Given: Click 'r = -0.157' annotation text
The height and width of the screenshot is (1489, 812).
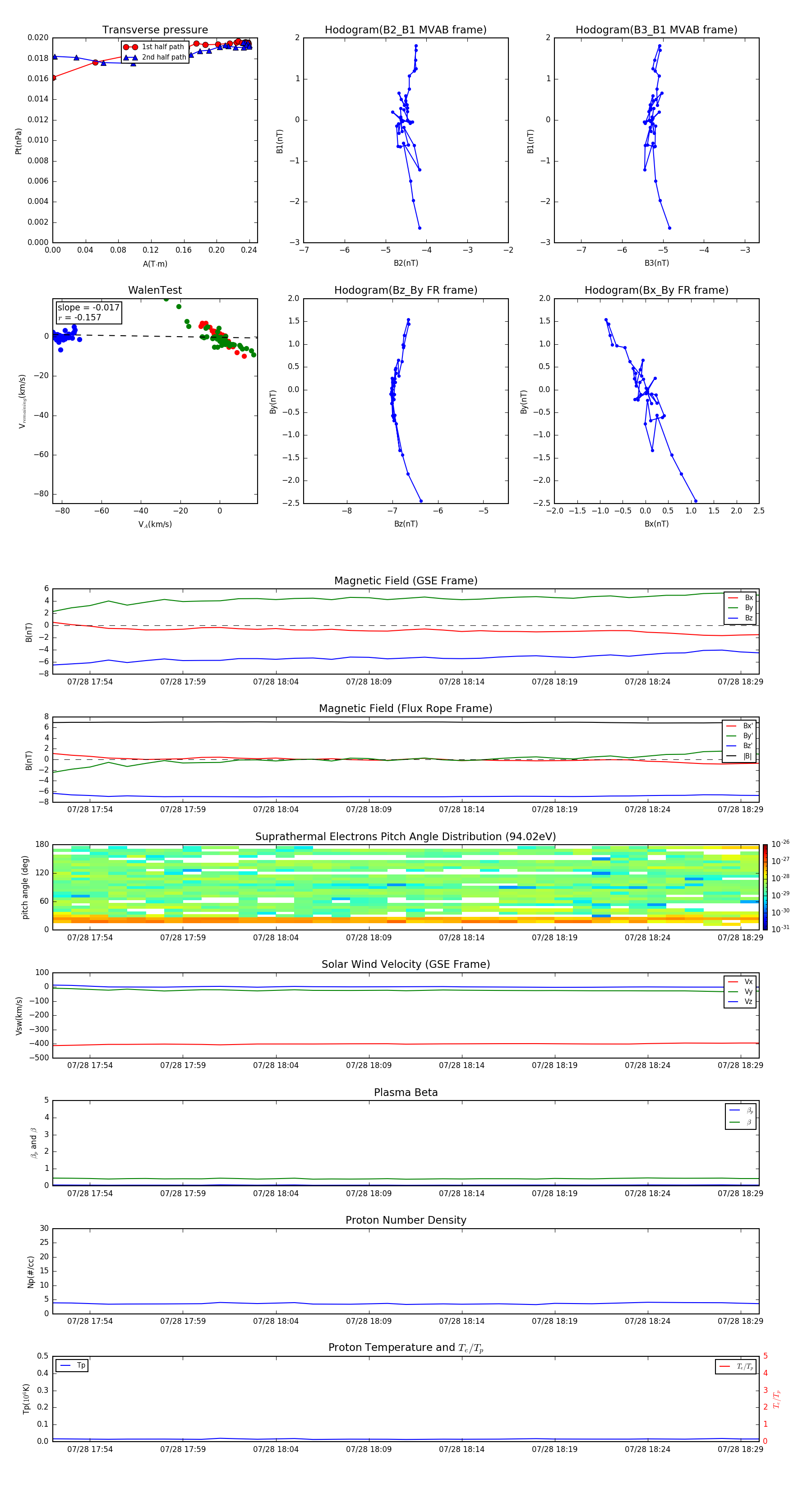Looking at the screenshot, I should [80, 317].
